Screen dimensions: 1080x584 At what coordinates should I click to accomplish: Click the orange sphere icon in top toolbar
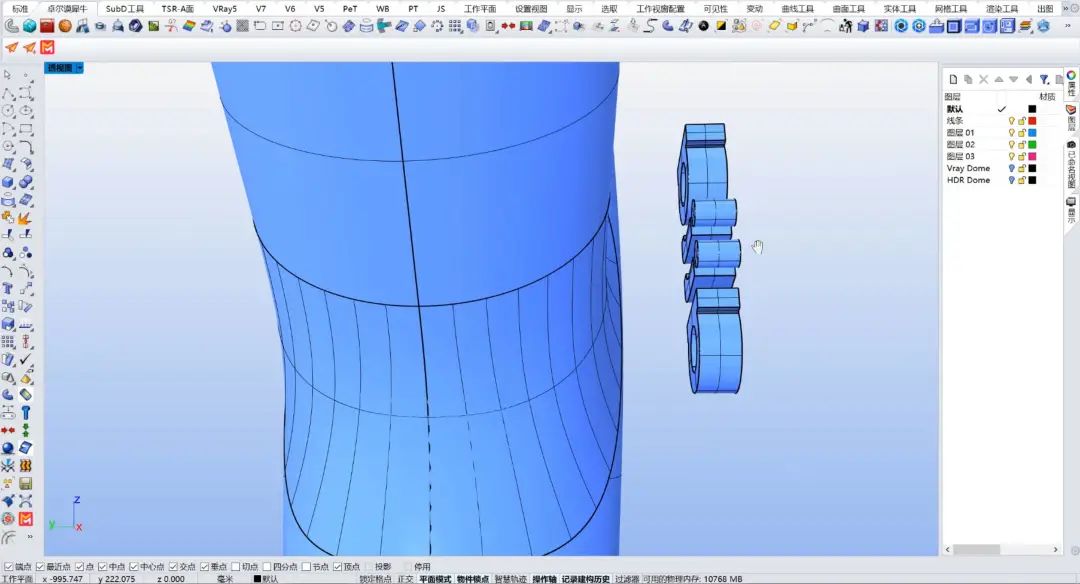click(64, 25)
